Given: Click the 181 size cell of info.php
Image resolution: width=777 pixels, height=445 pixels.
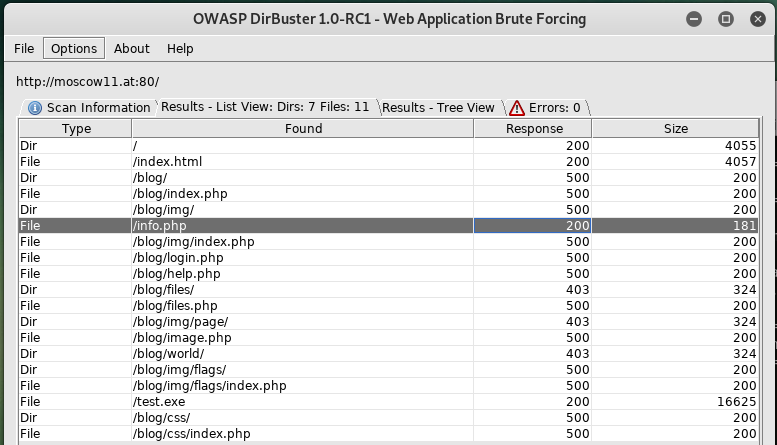Looking at the screenshot, I should pyautogui.click(x=675, y=225).
